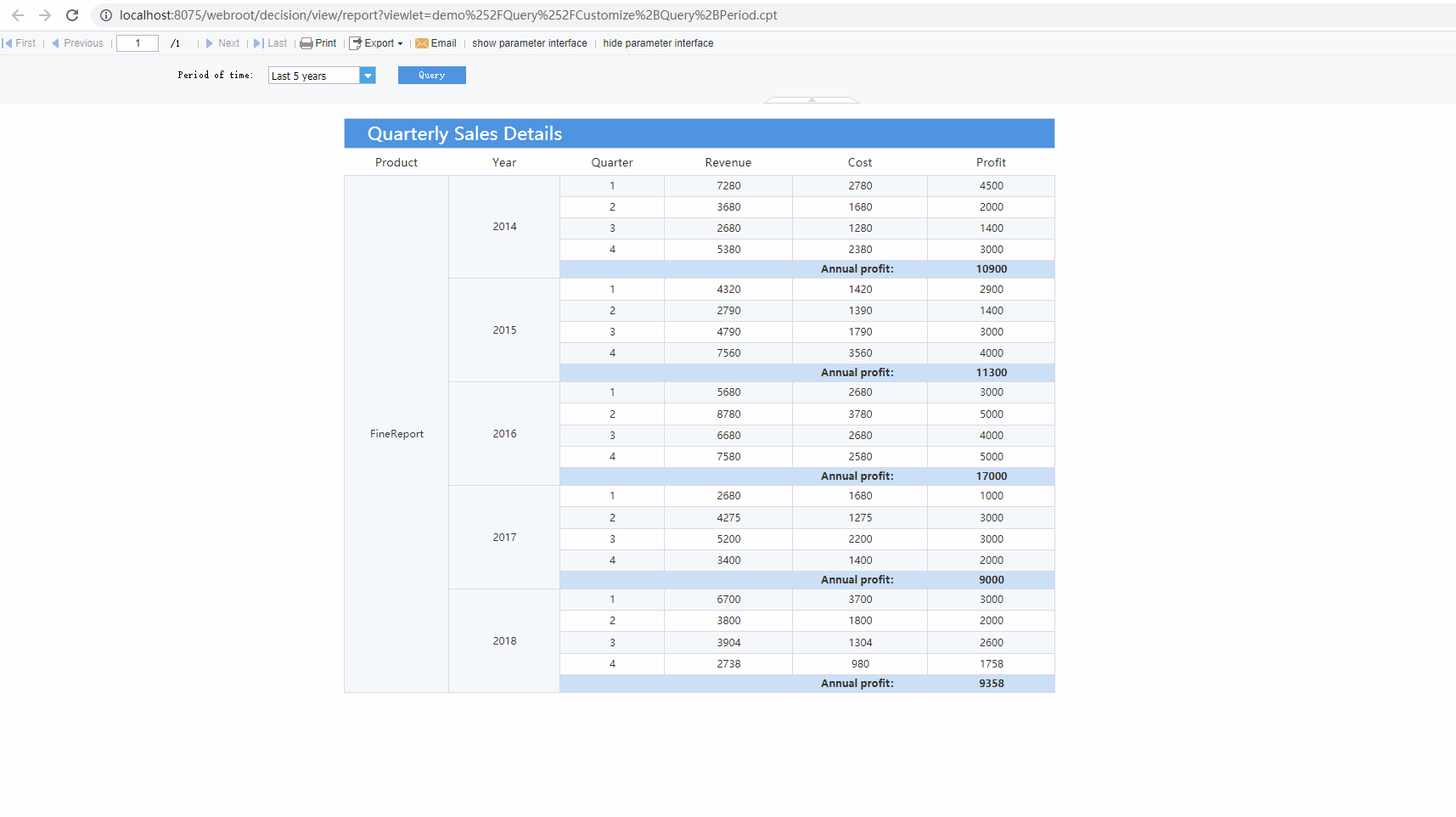Select the 2018 annual profit value 9358

(991, 684)
